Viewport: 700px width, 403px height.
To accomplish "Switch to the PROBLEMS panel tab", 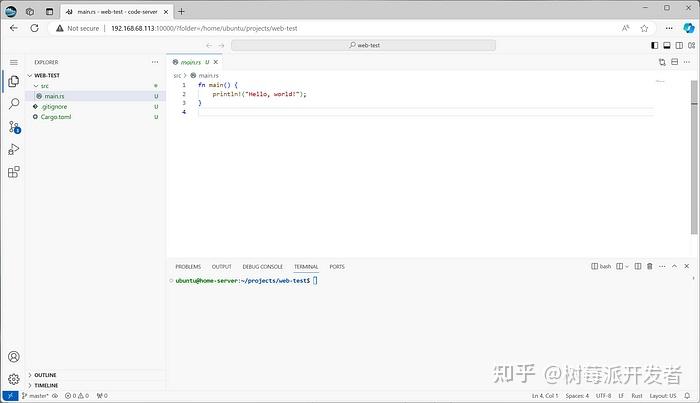I will (188, 266).
